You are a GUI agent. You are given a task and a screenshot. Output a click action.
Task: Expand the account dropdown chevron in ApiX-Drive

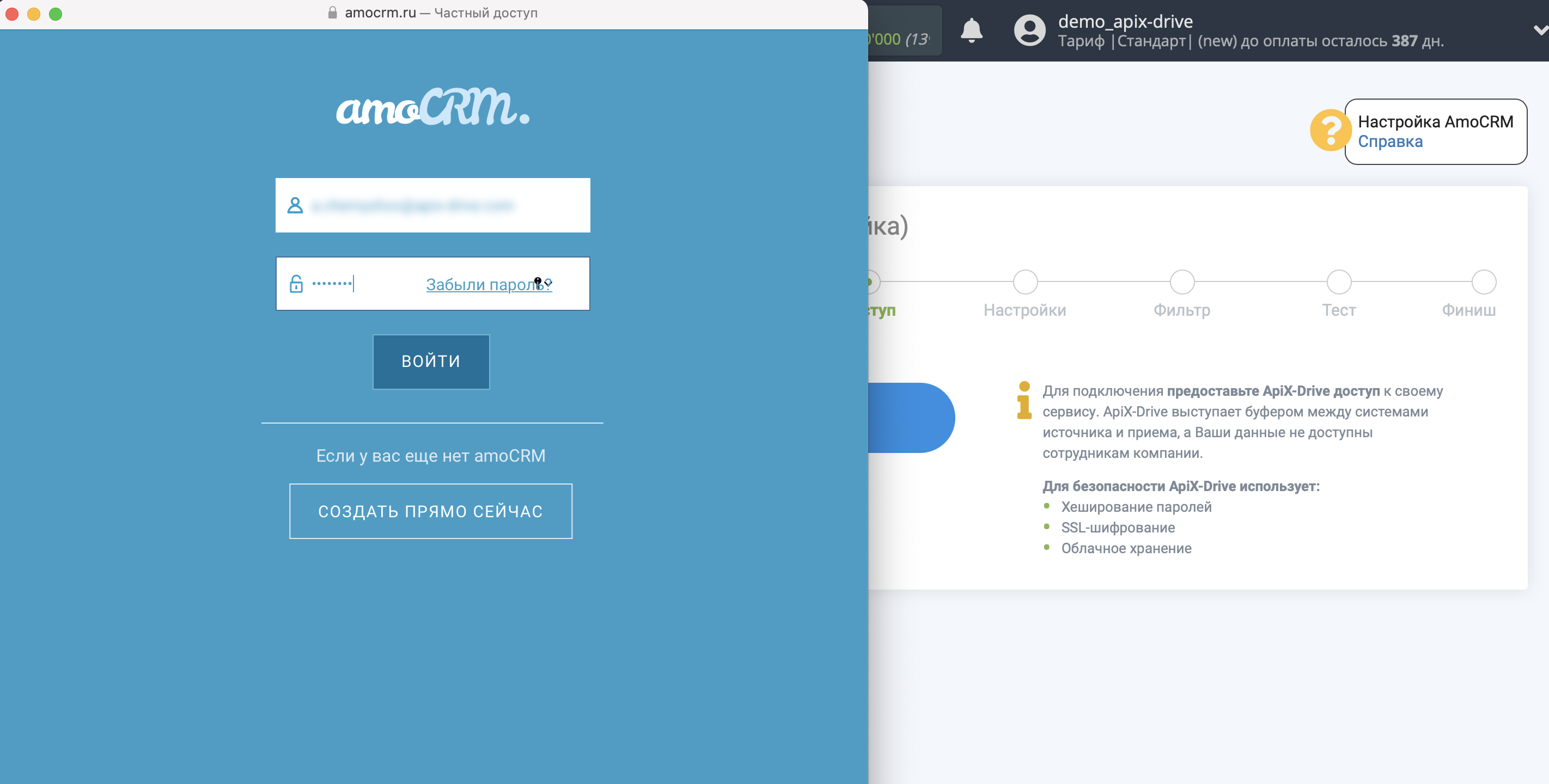point(1541,30)
